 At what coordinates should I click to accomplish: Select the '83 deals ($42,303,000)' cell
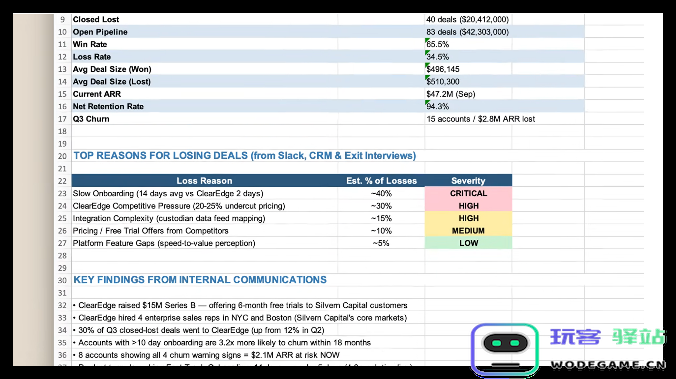(x=468, y=32)
